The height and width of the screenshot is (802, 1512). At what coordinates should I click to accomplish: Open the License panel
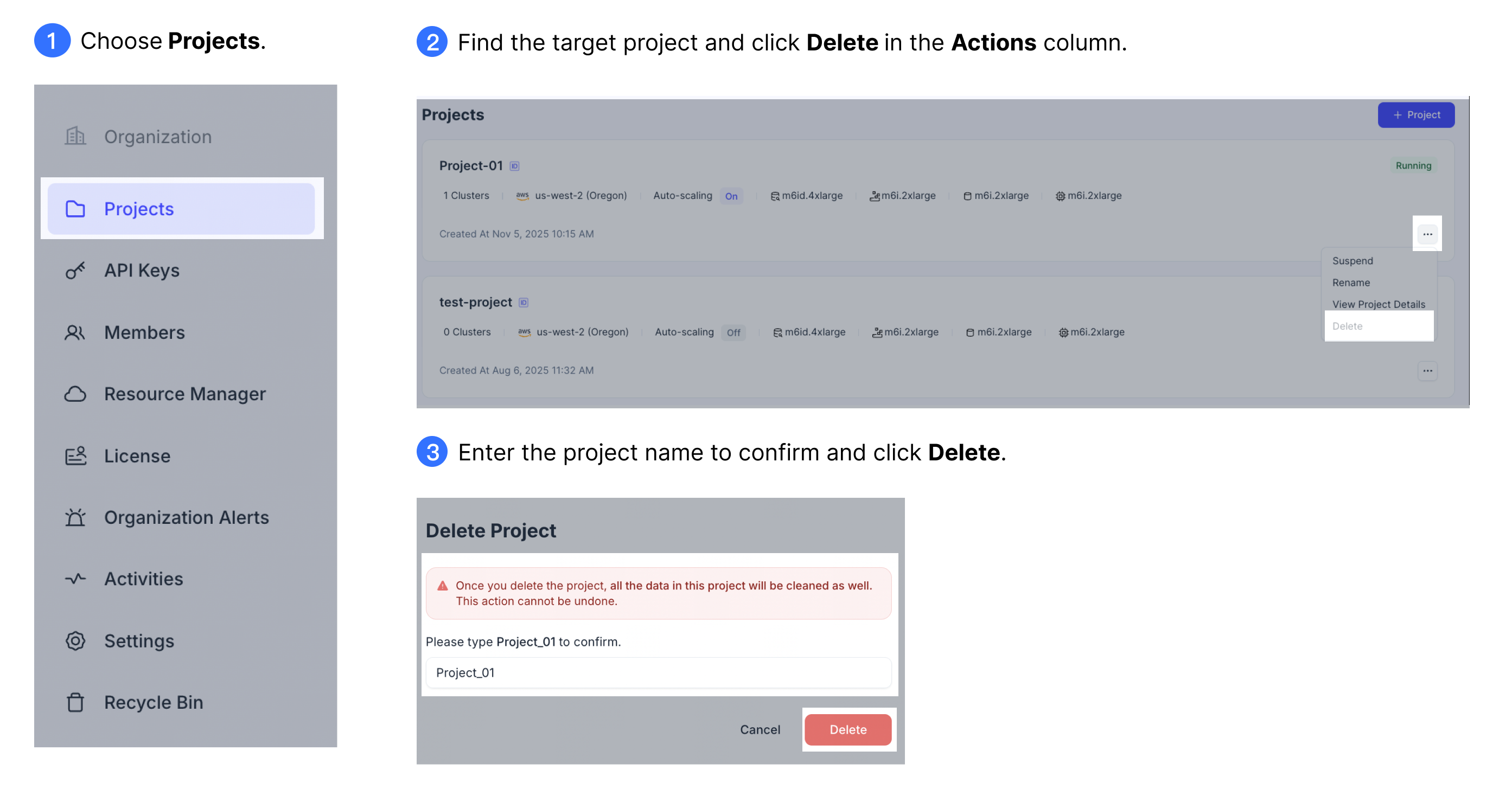pos(136,455)
